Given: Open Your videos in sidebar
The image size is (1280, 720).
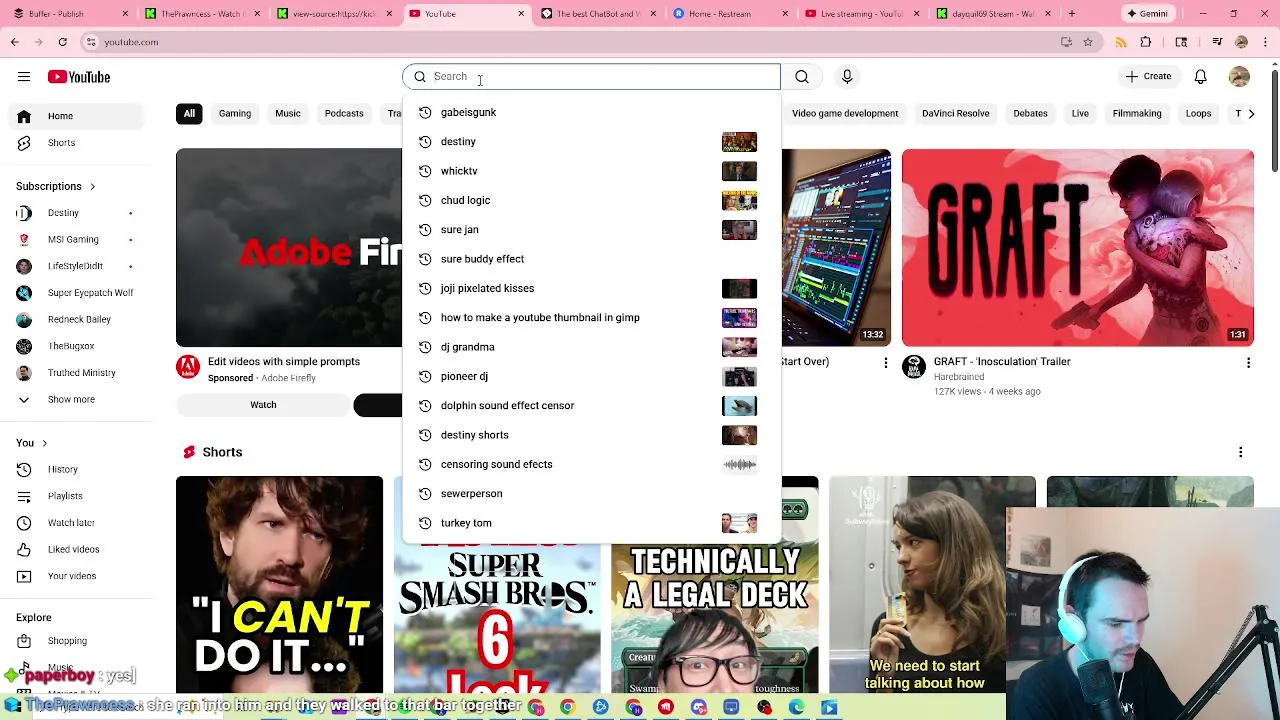Looking at the screenshot, I should [76, 576].
